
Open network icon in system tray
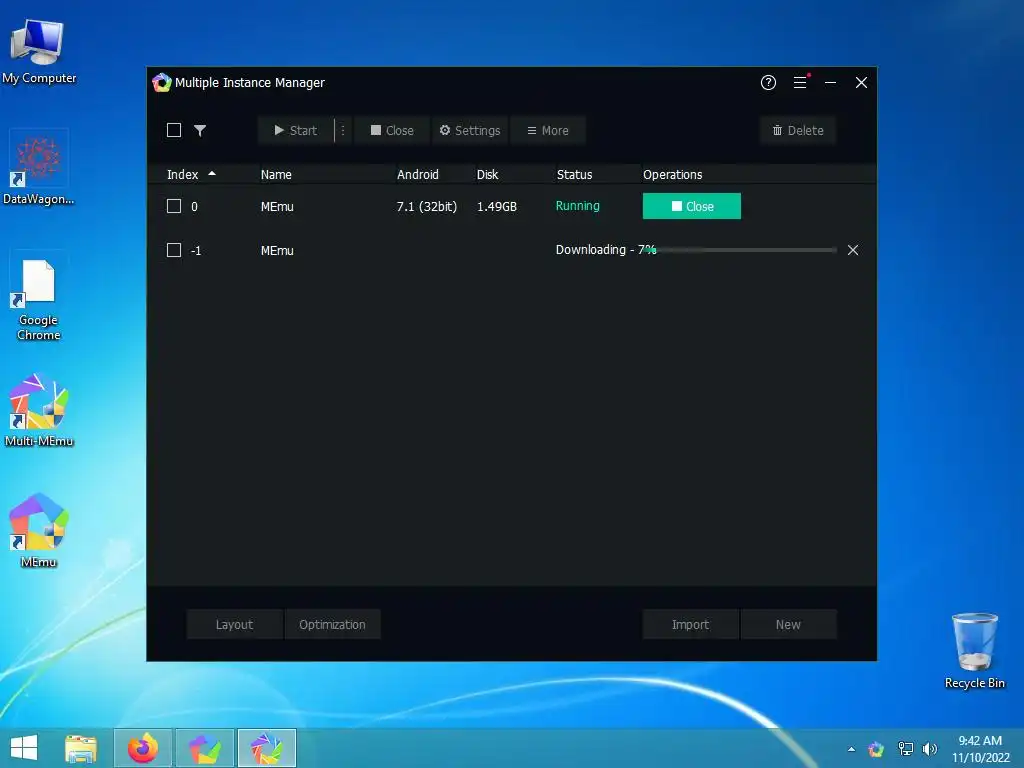[x=905, y=749]
